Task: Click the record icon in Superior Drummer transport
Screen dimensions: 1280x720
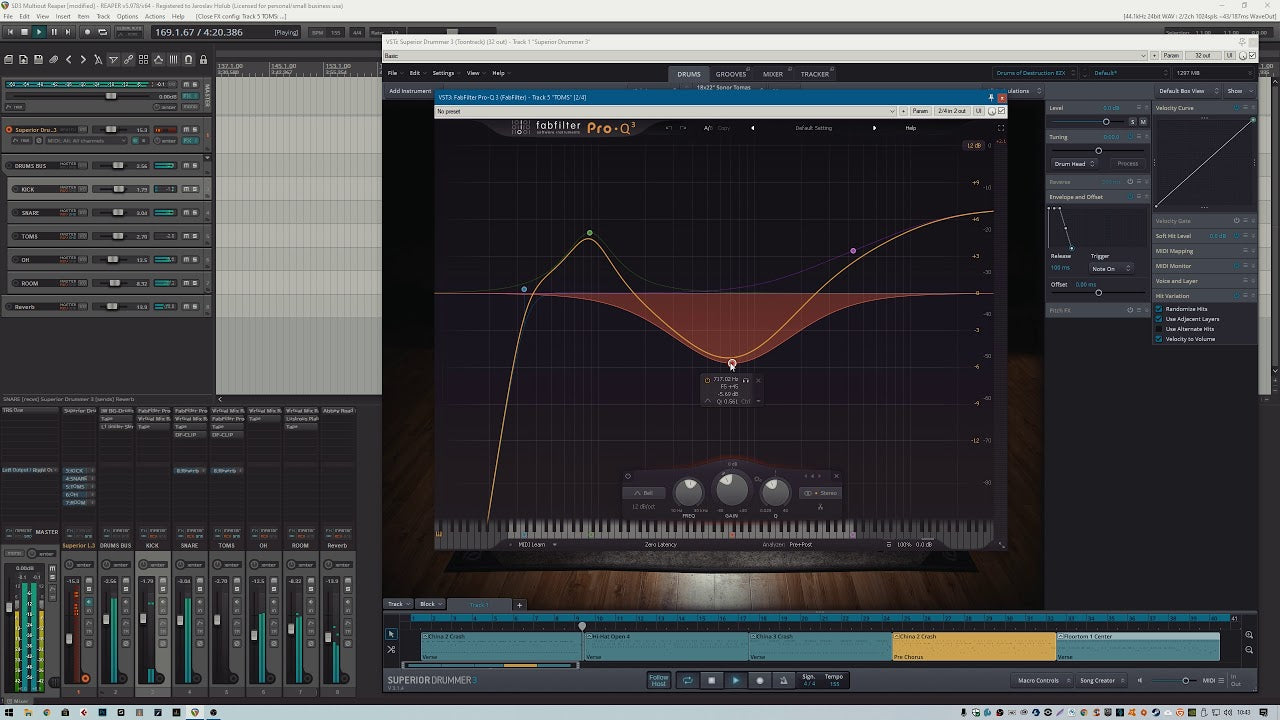Action: [x=759, y=680]
